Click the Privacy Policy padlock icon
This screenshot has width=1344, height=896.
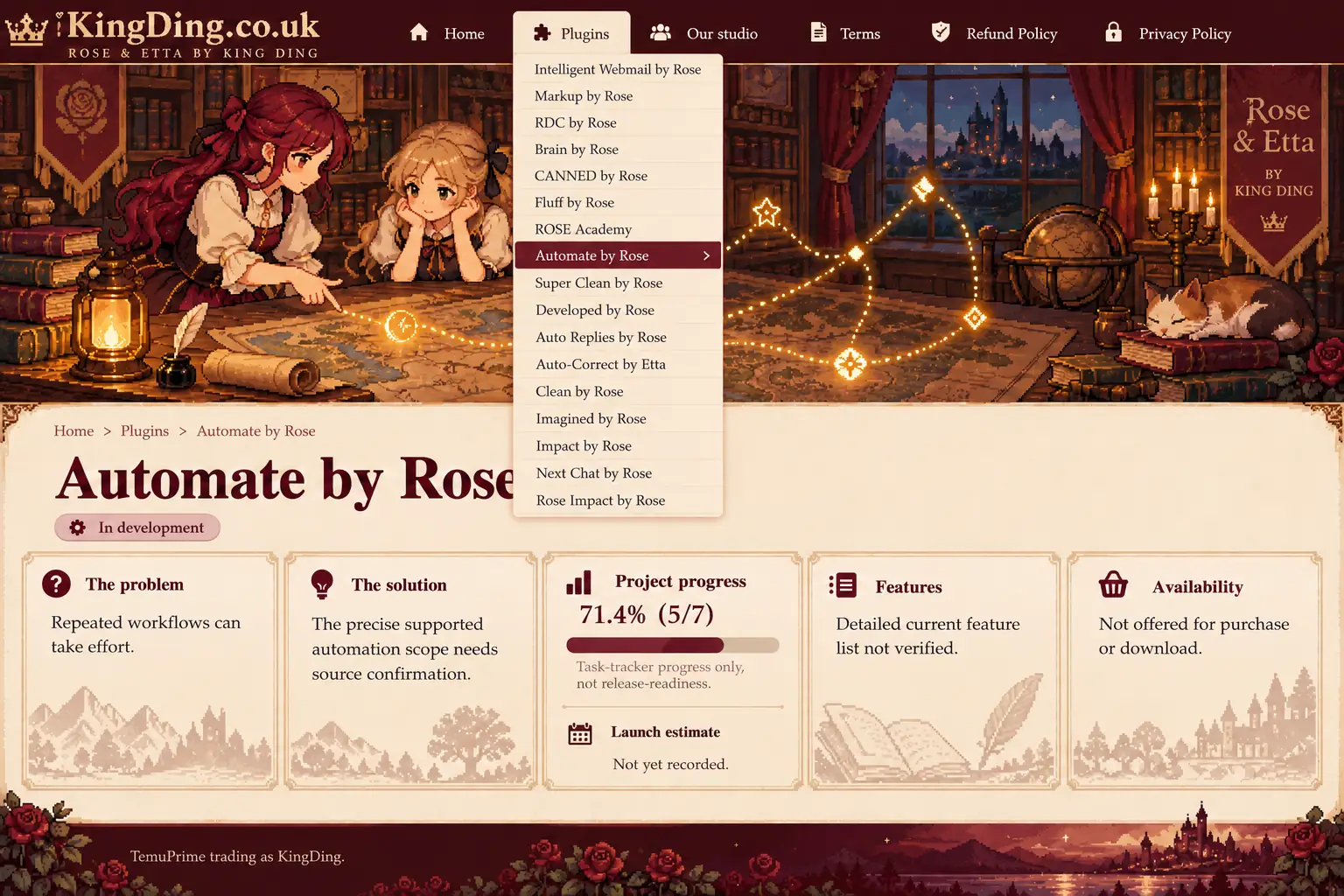click(x=1113, y=32)
